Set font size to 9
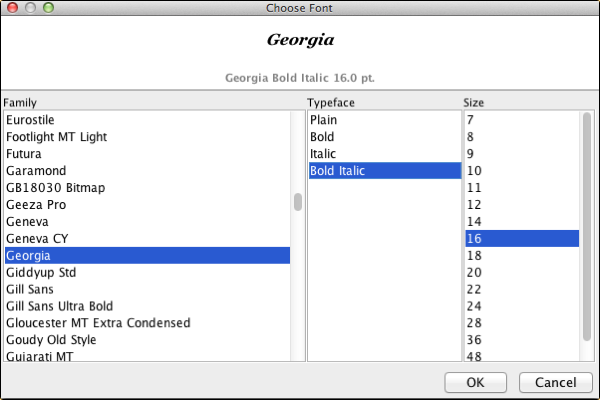Image resolution: width=600 pixels, height=400 pixels. tap(522, 153)
